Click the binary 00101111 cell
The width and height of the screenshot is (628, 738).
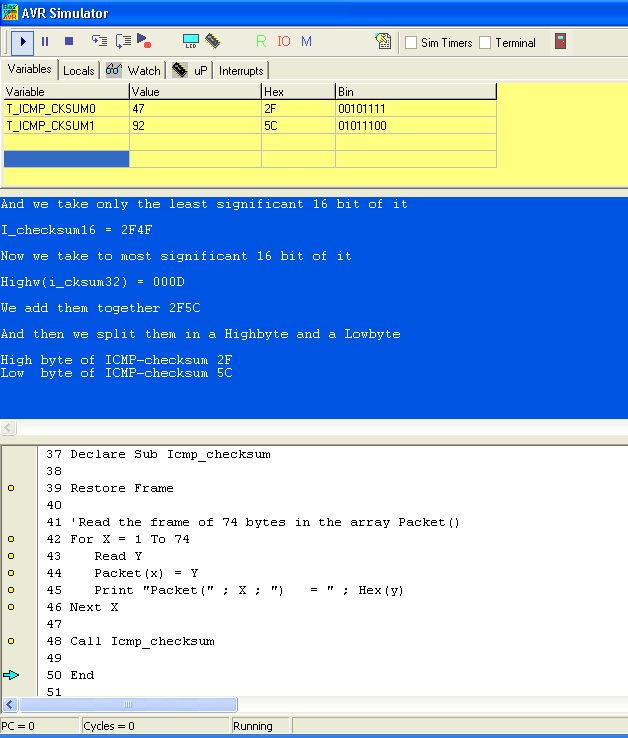(x=416, y=109)
